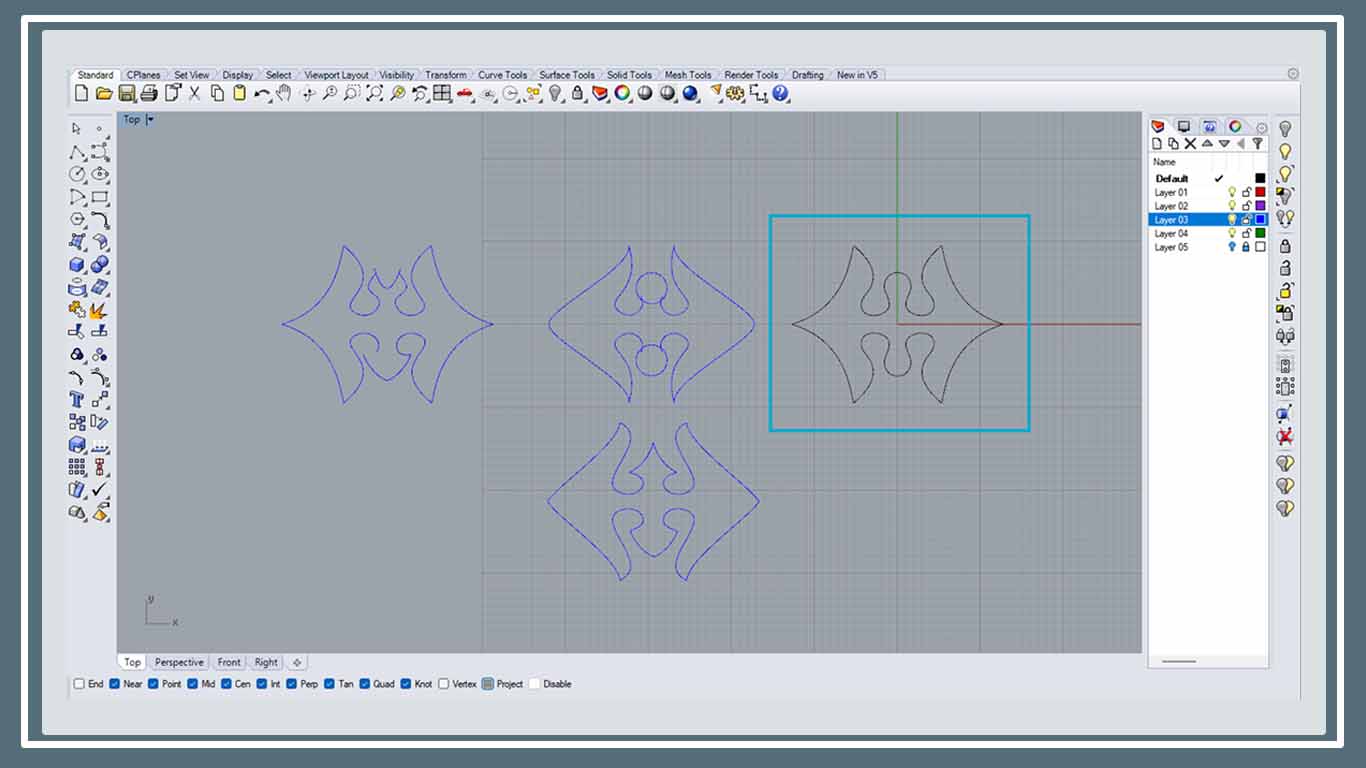Select the Pan hand tool
This screenshot has height=768, width=1366.
(x=284, y=94)
